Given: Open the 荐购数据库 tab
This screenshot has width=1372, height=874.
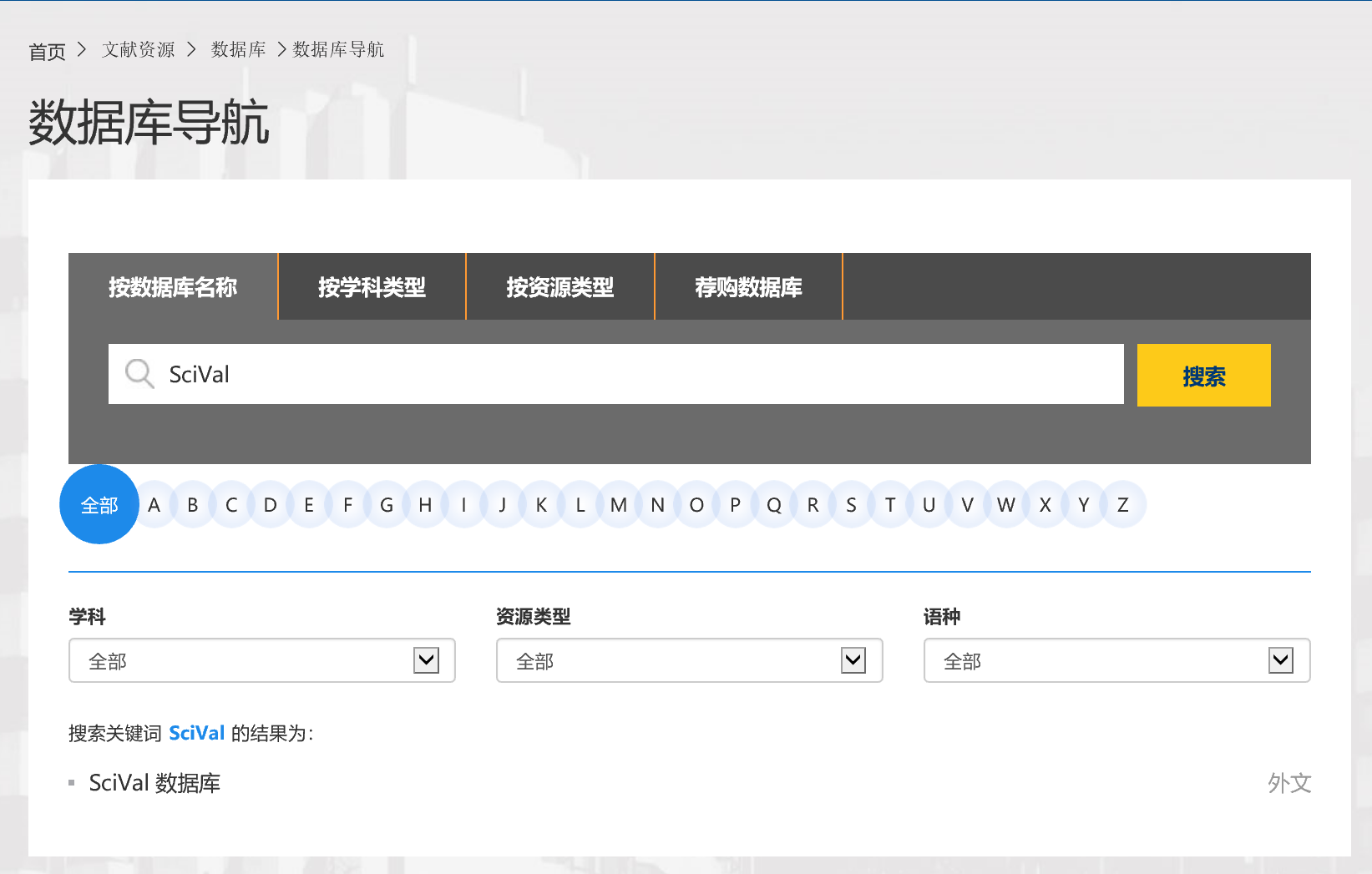Looking at the screenshot, I should (748, 287).
